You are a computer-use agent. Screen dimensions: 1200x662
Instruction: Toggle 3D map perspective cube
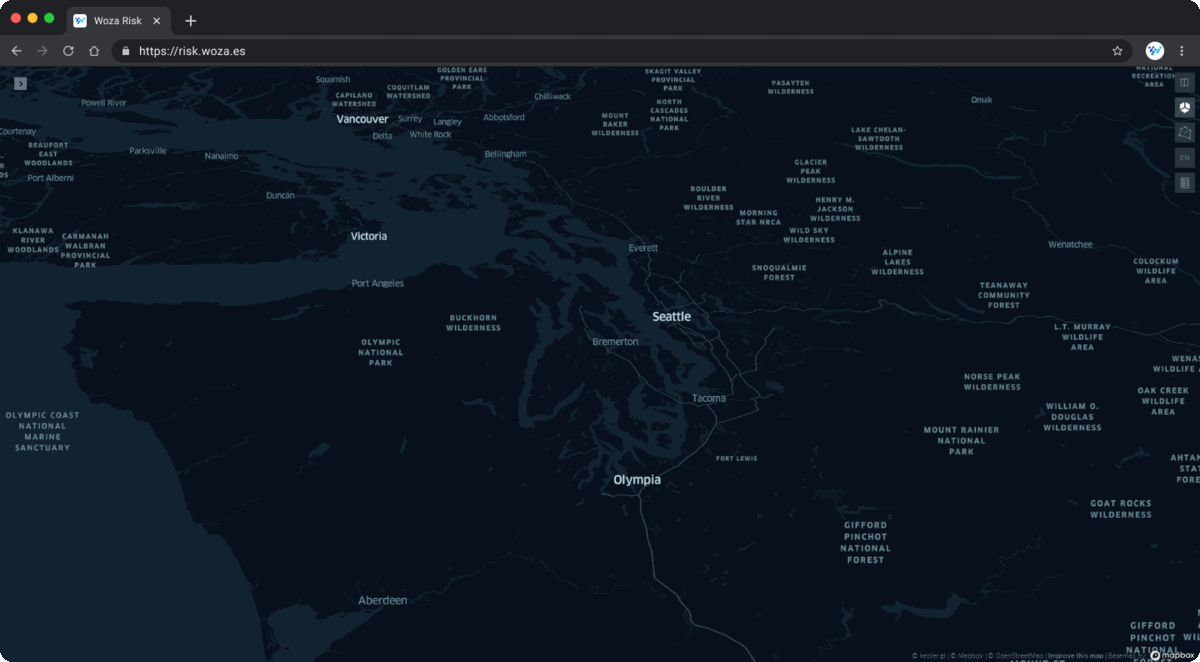1184,108
